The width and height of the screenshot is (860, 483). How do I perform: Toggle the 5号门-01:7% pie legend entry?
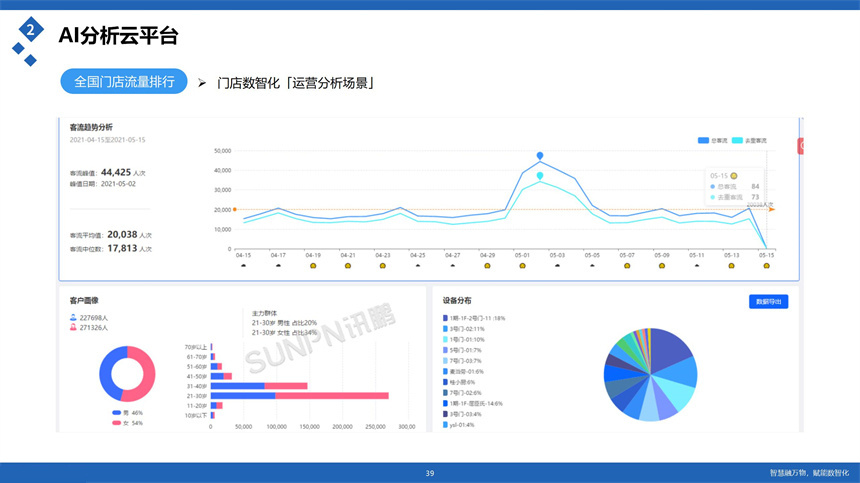click(x=462, y=350)
